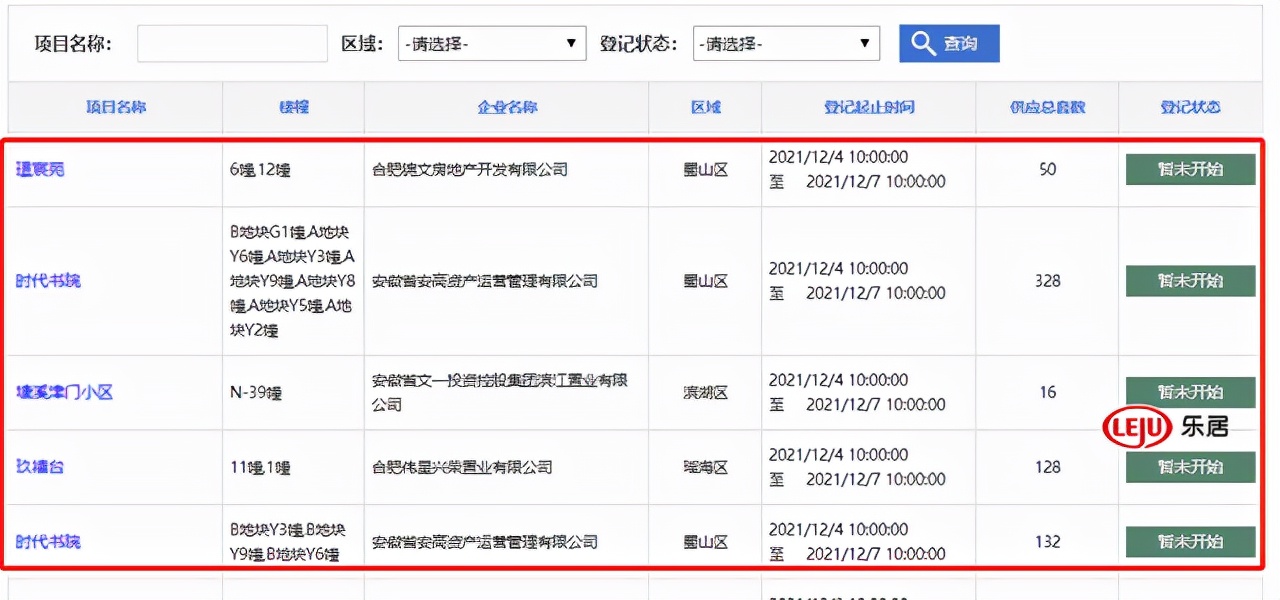1280x600 pixels.
Task: Select the 安徽省文一投资控股集团滨江置业有限公司 cell
Action: tap(500, 392)
